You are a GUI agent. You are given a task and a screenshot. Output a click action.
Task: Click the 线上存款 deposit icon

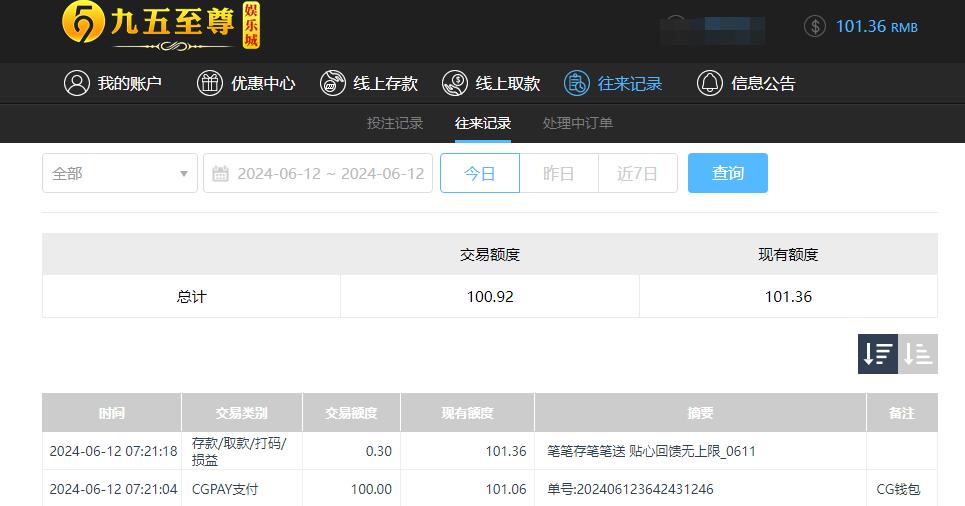point(333,83)
